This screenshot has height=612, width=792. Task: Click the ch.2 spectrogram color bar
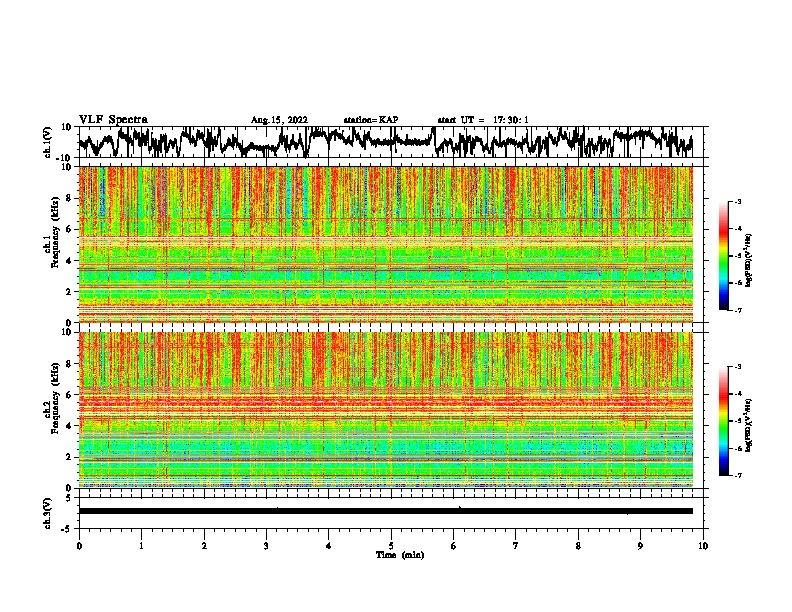point(723,421)
